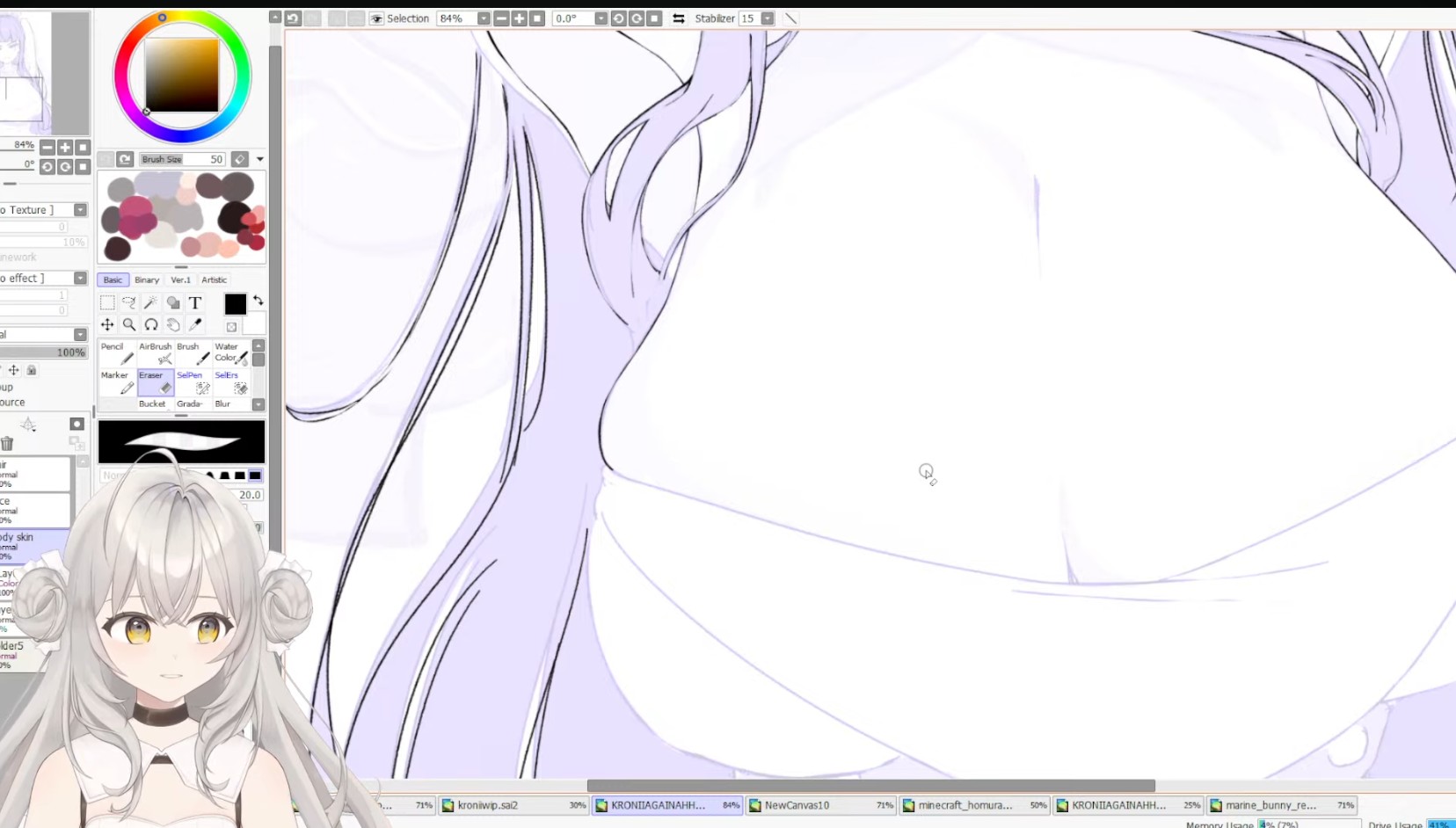Click the black foreground color swatch
This screenshot has height=828, width=1456.
[236, 303]
